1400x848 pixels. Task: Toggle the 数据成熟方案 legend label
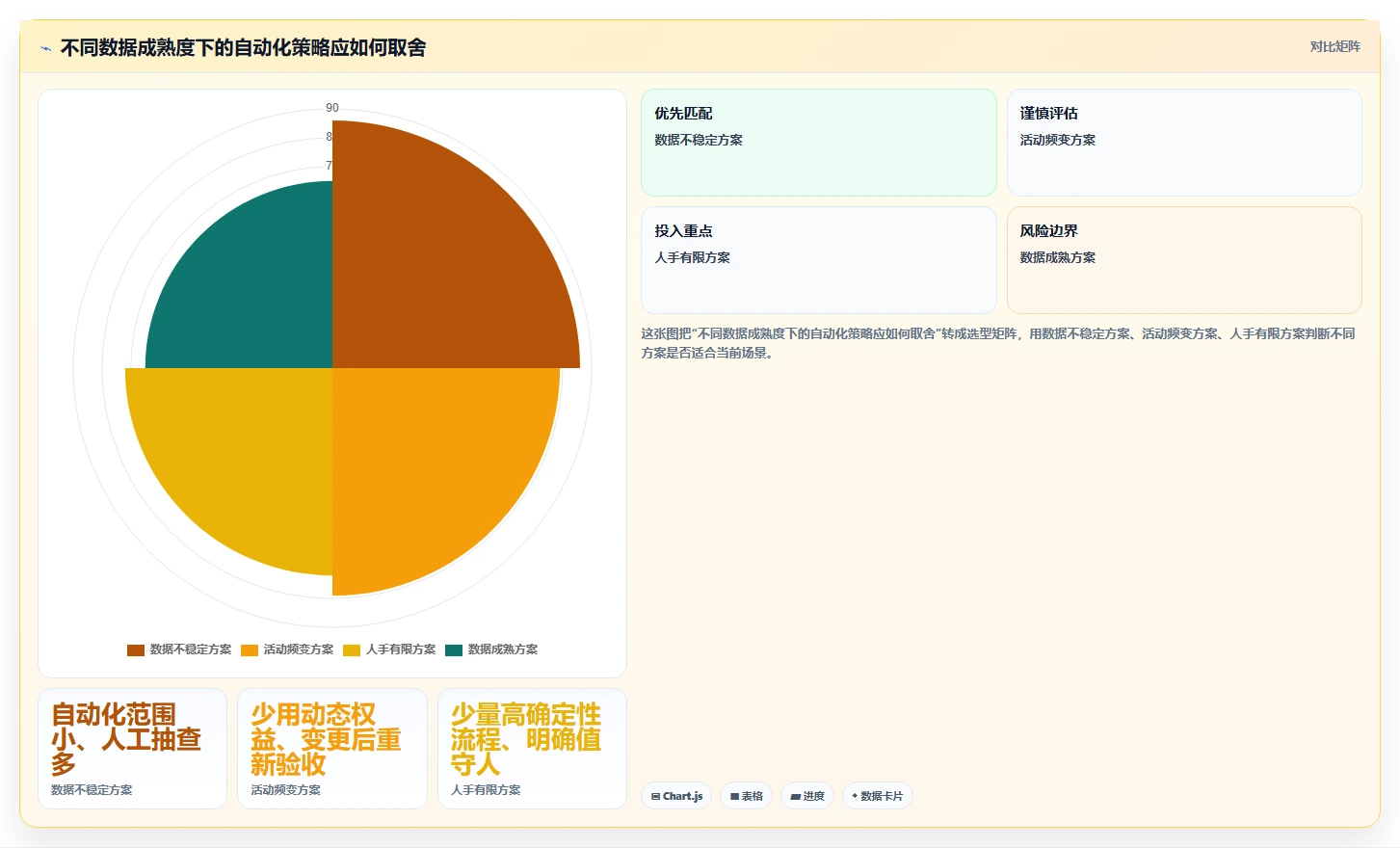(503, 649)
